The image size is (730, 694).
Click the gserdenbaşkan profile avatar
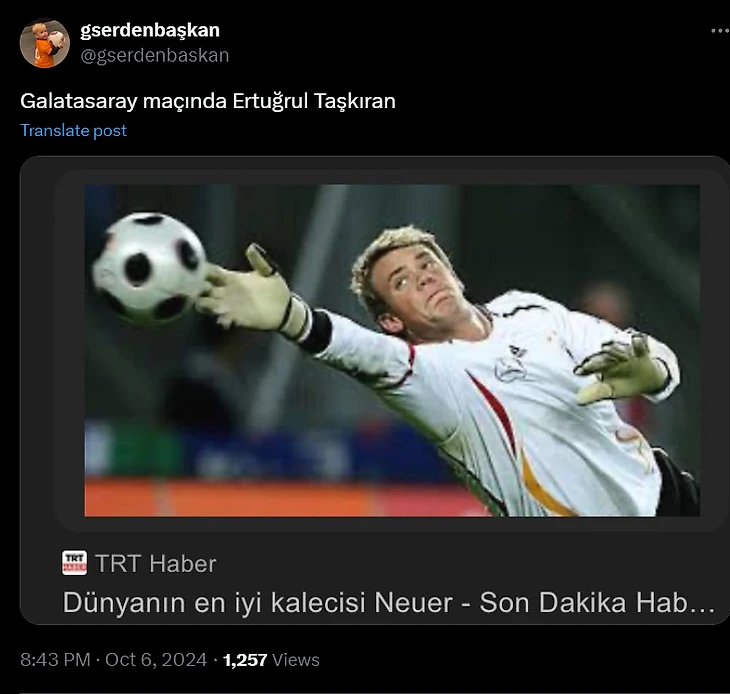[x=45, y=43]
